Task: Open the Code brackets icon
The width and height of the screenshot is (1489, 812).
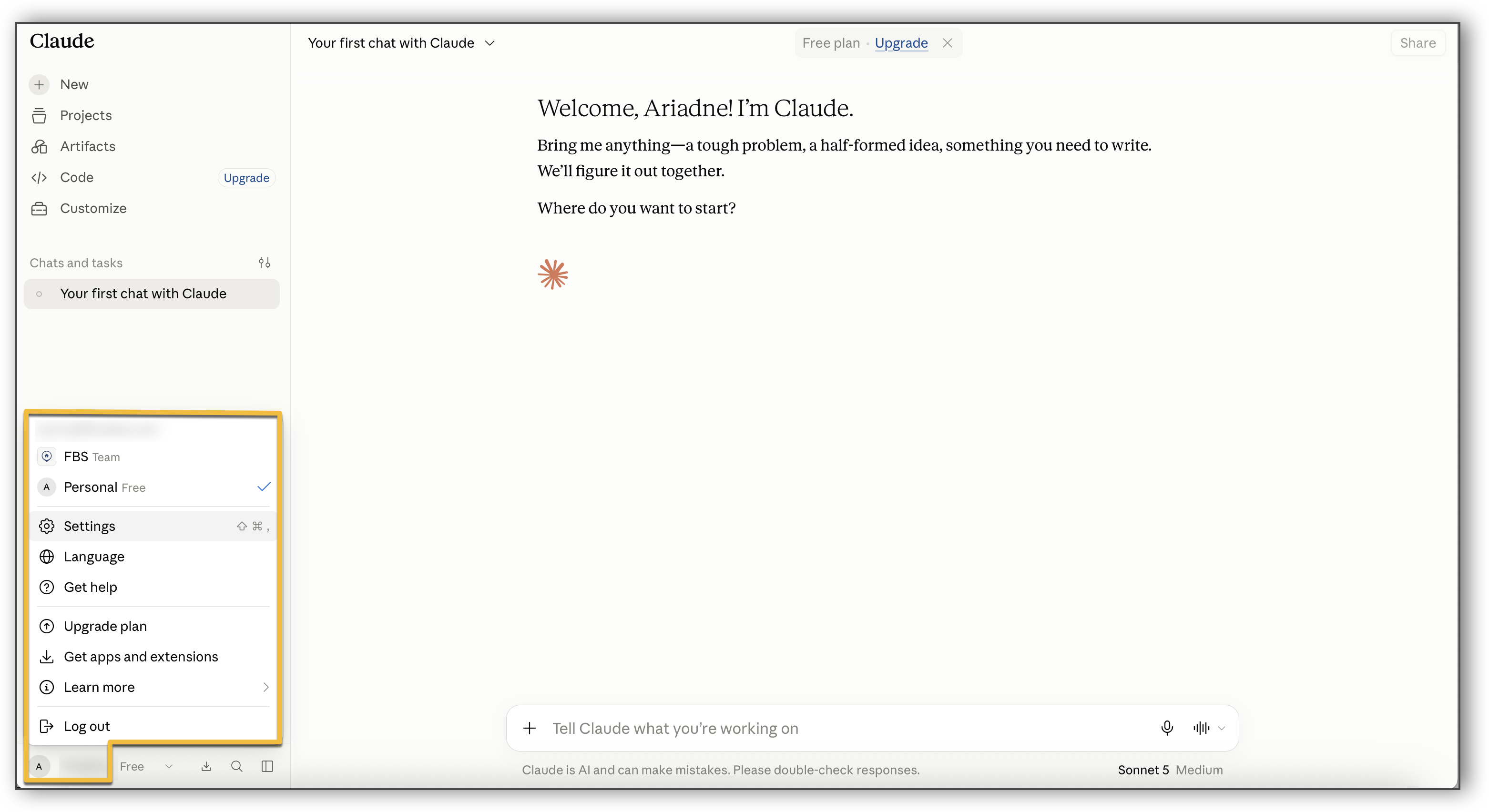Action: point(39,177)
